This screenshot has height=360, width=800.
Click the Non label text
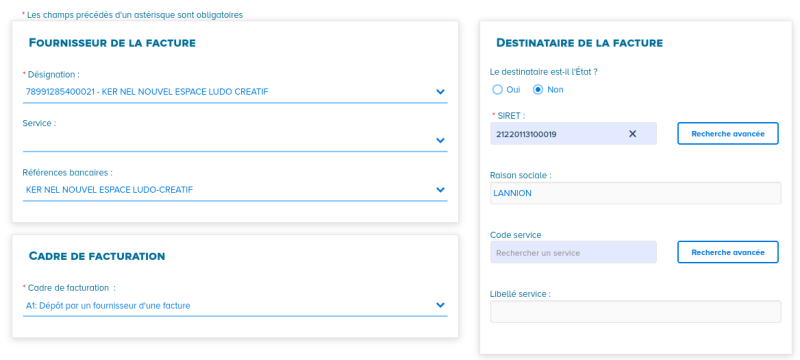pos(555,90)
